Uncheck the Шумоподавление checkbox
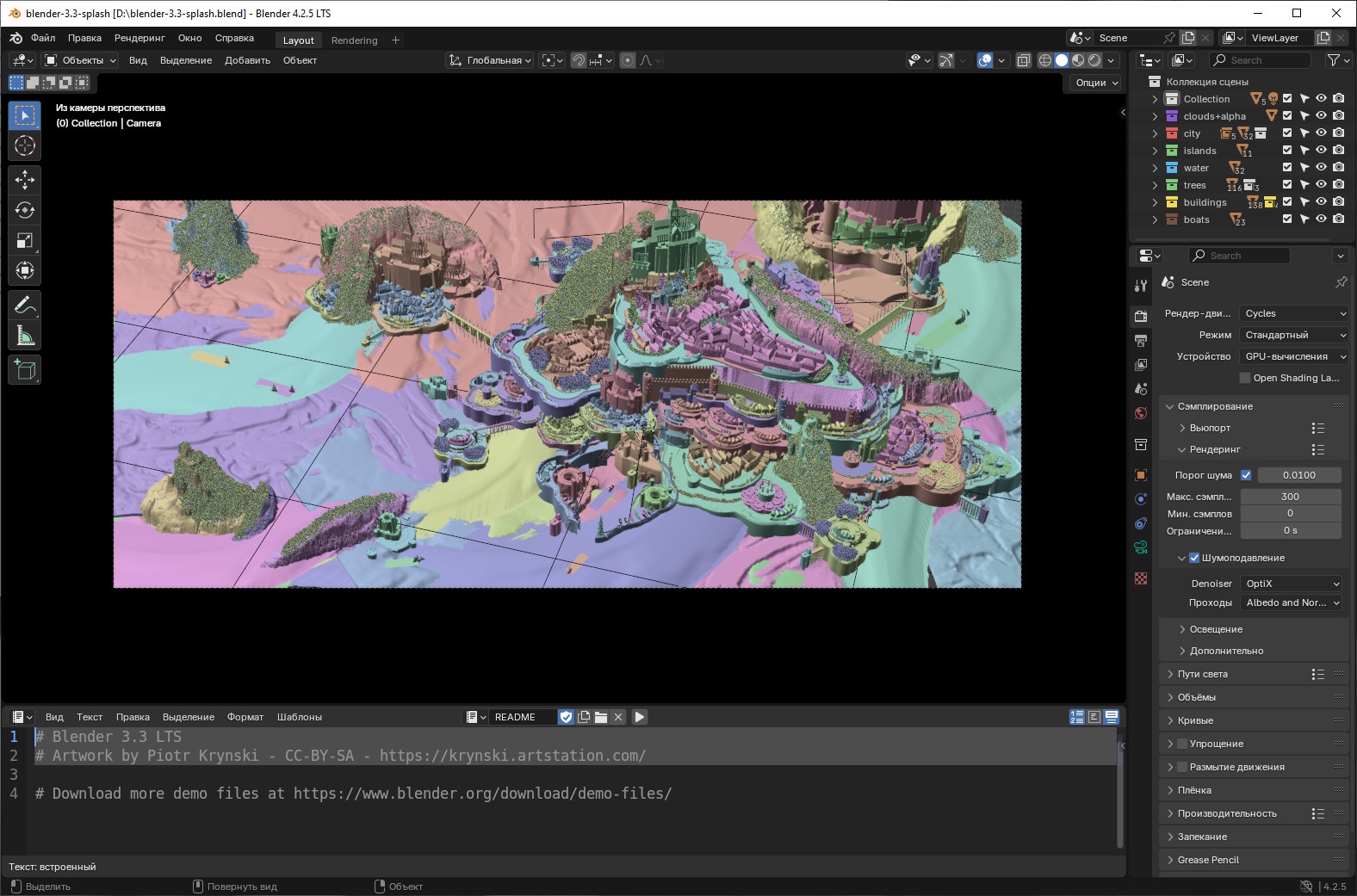 pos(1194,558)
